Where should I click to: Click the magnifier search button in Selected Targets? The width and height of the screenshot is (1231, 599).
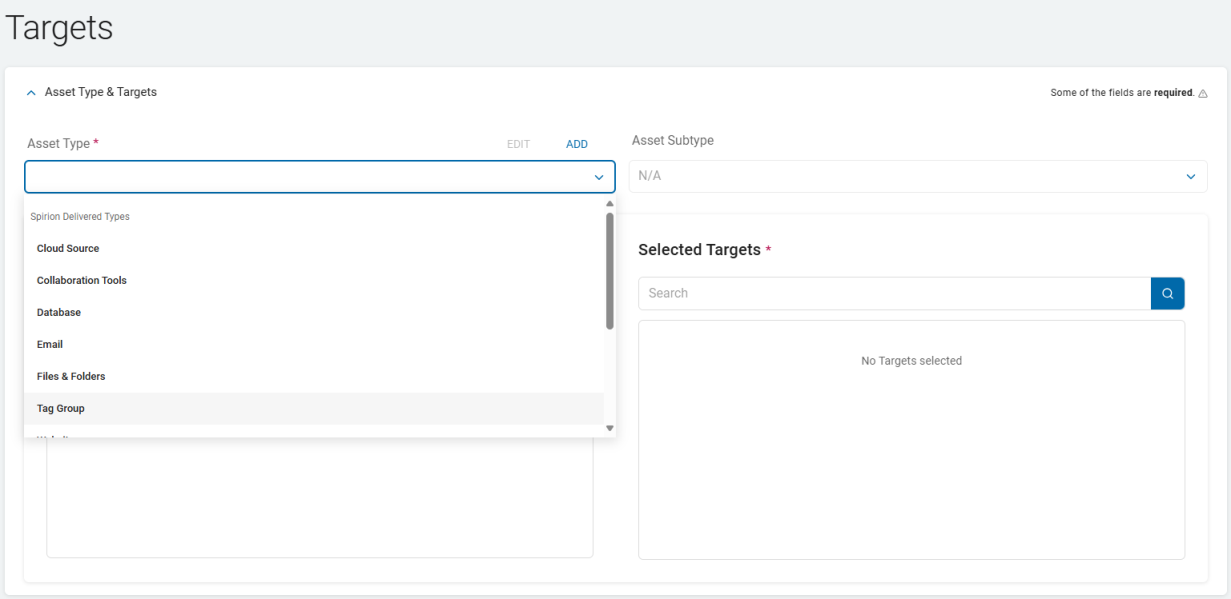[1167, 293]
